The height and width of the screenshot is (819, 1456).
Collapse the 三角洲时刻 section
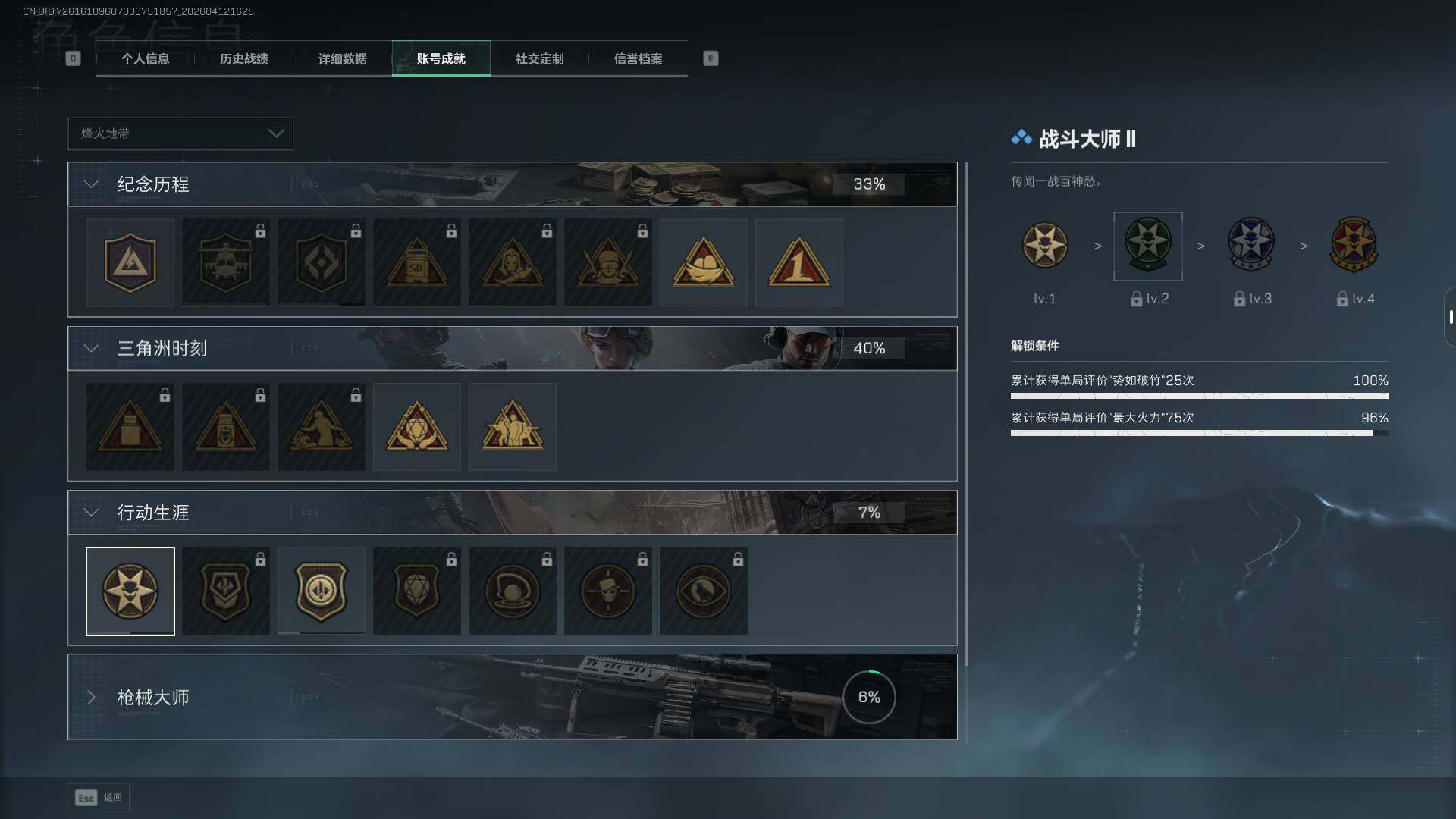[x=91, y=349]
